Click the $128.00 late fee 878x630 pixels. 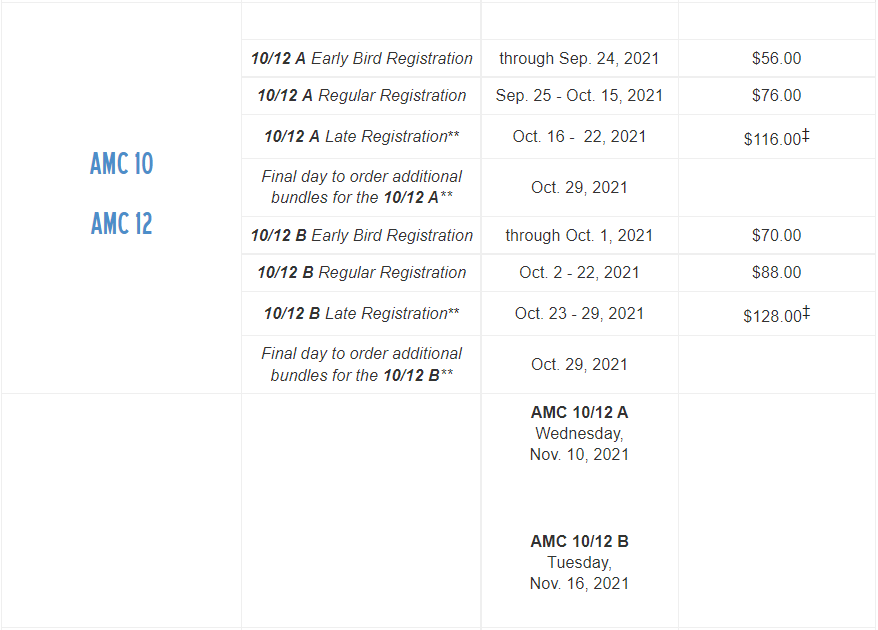776,314
